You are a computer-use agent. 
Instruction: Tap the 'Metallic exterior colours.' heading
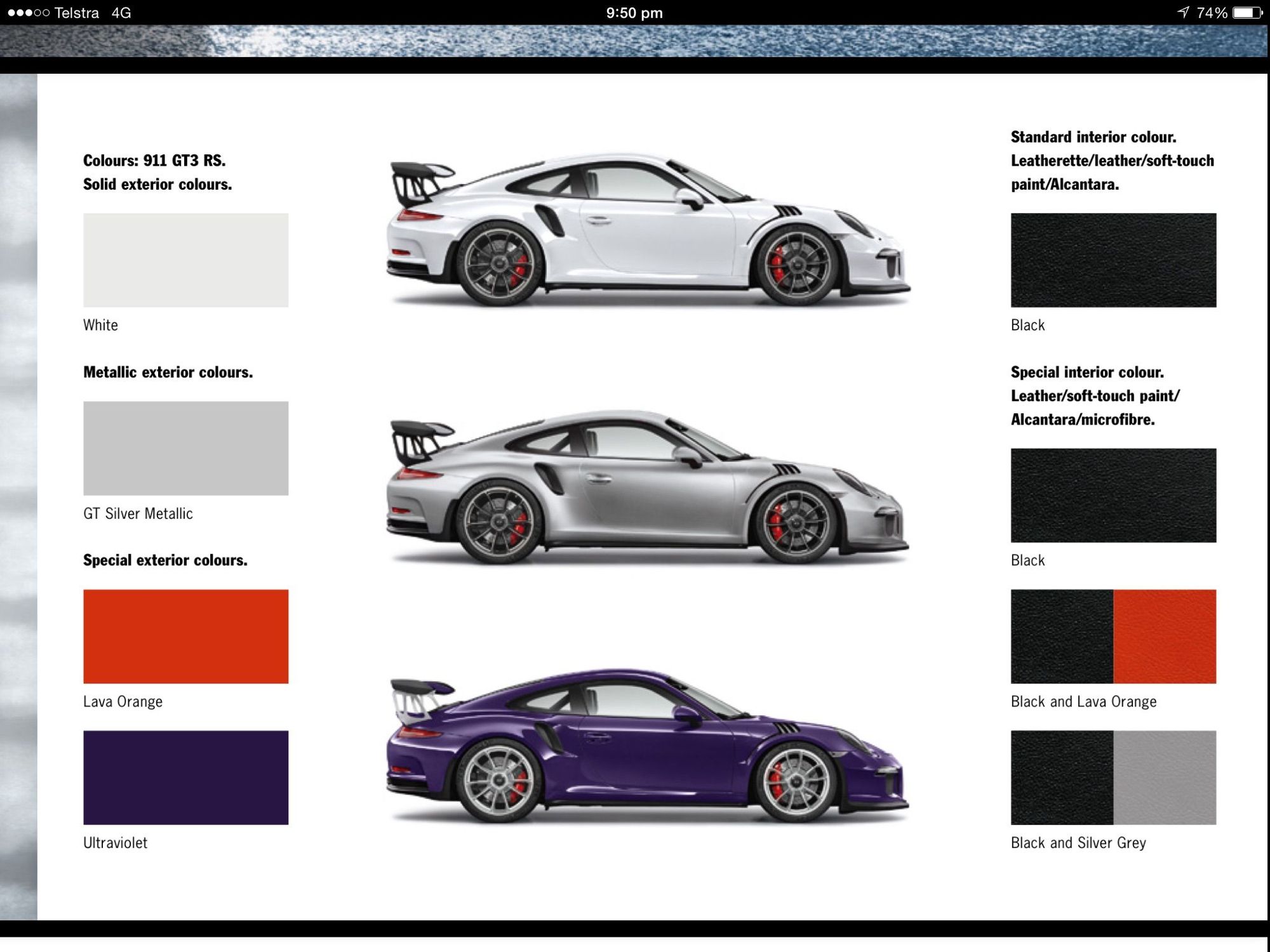(x=168, y=373)
